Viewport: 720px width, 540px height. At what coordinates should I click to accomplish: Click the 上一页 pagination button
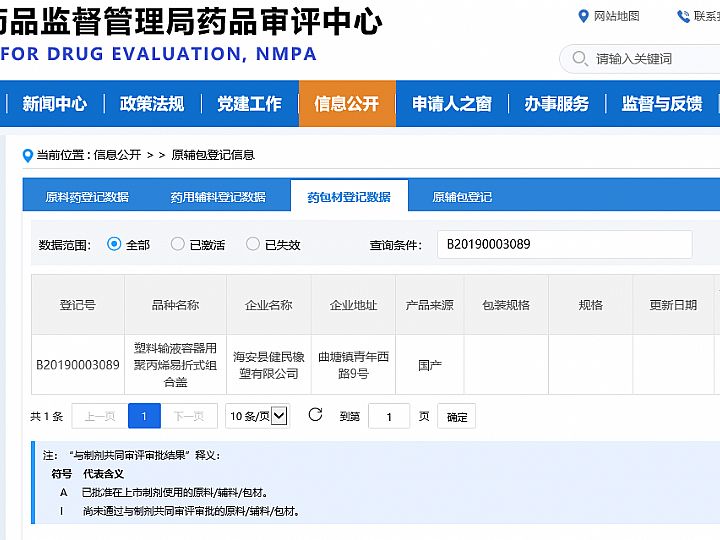coord(100,416)
